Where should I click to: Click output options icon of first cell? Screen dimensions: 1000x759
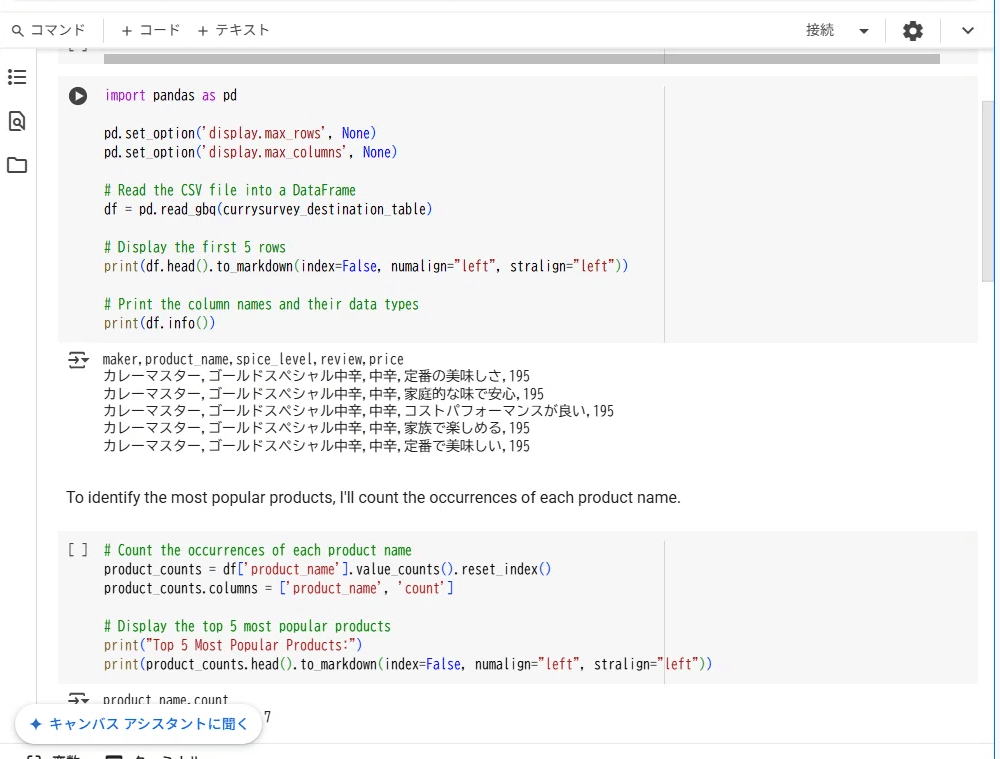point(78,359)
